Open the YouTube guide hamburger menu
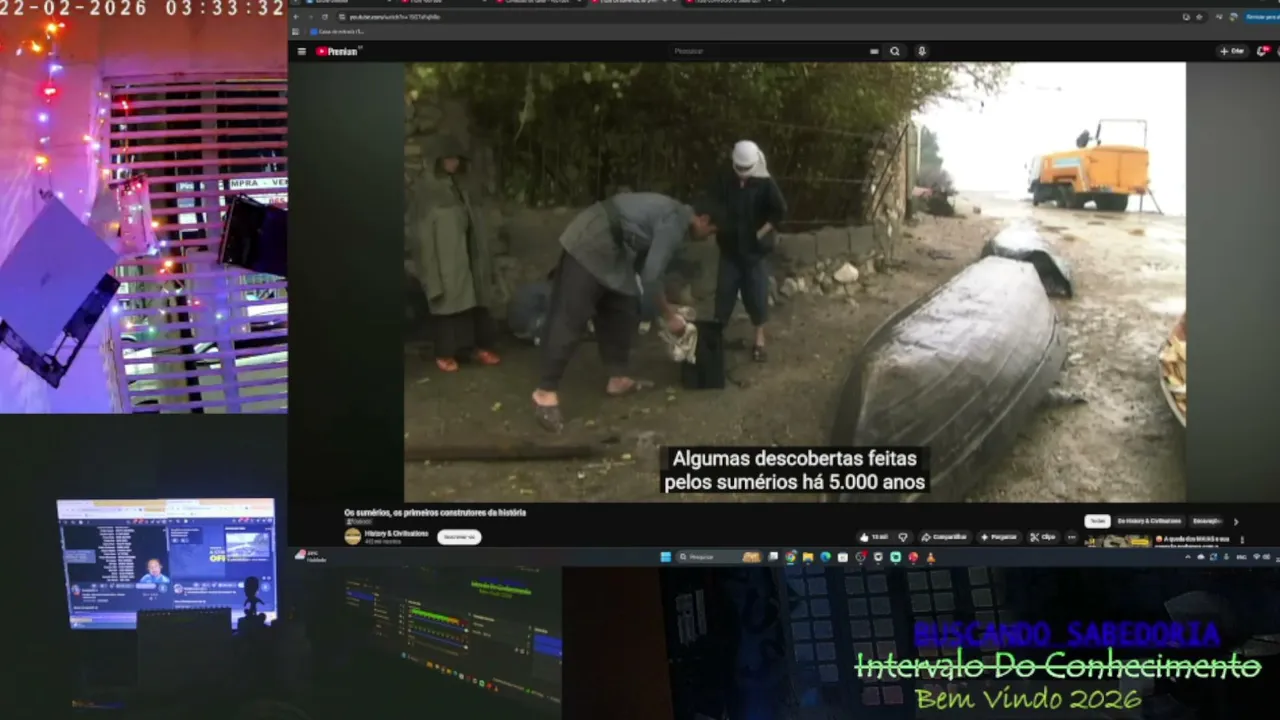This screenshot has width=1280, height=720. coord(301,51)
